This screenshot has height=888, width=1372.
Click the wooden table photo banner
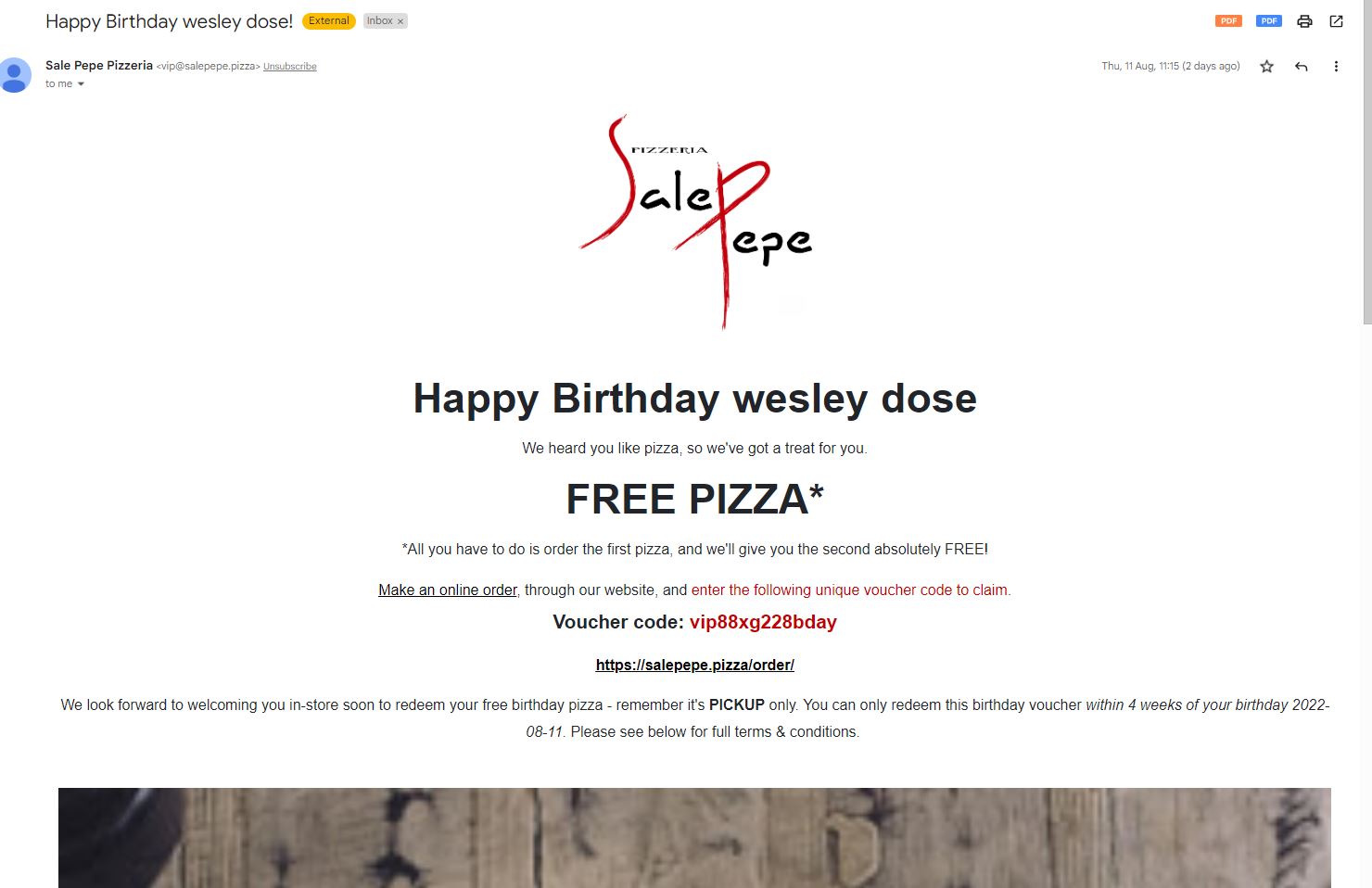pyautogui.click(x=694, y=837)
